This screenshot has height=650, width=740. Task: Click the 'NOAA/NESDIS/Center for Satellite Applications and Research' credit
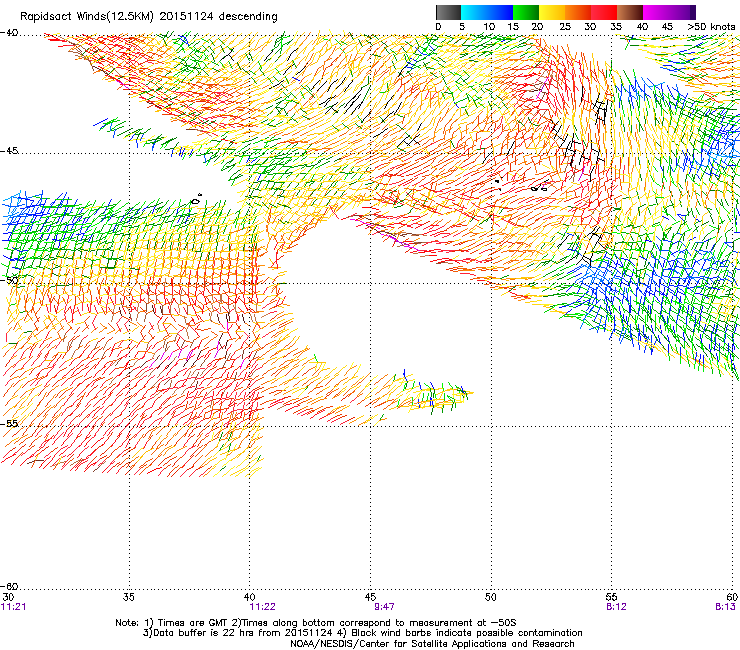(x=432, y=644)
